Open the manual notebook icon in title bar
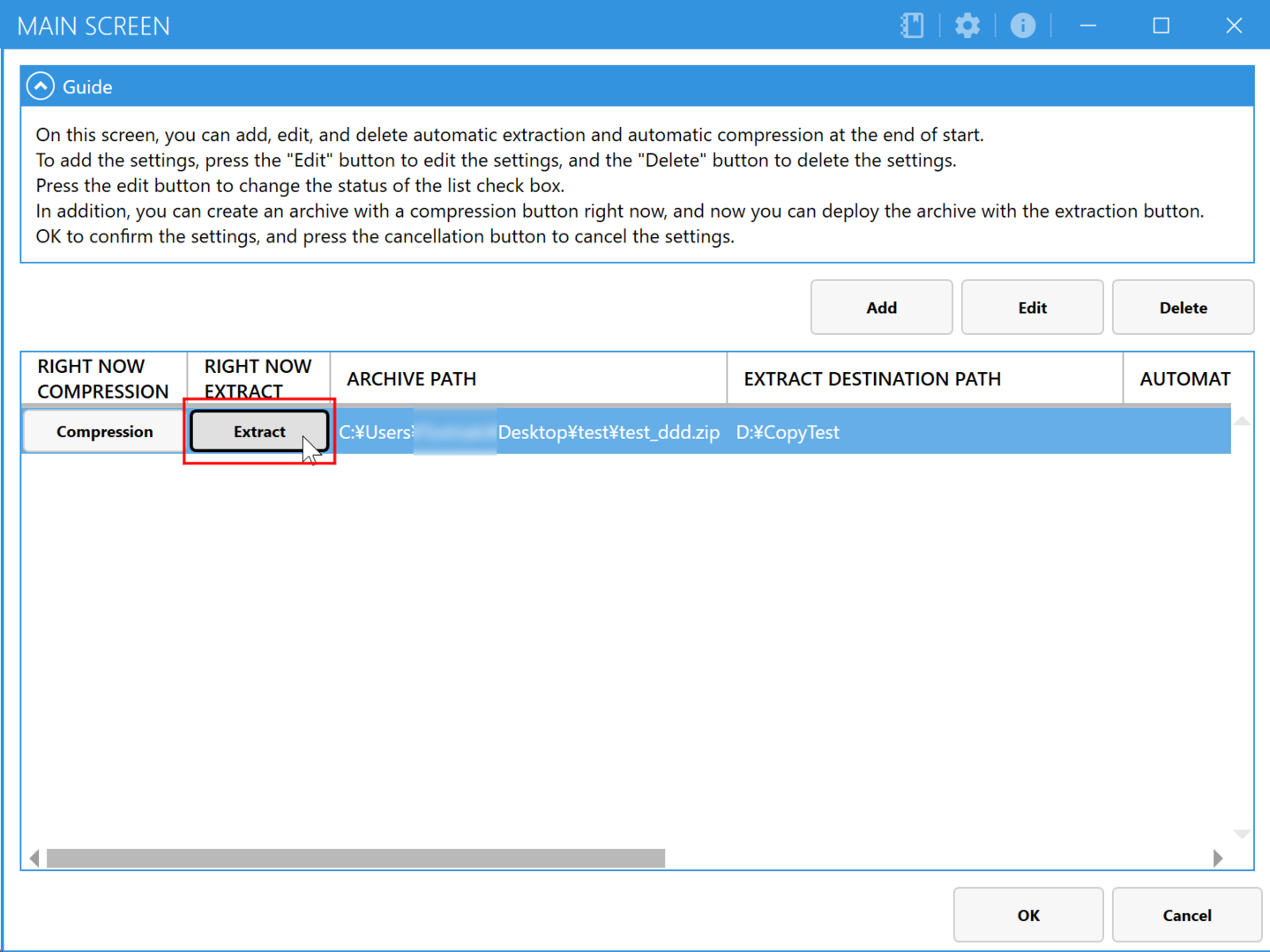 coord(912,26)
